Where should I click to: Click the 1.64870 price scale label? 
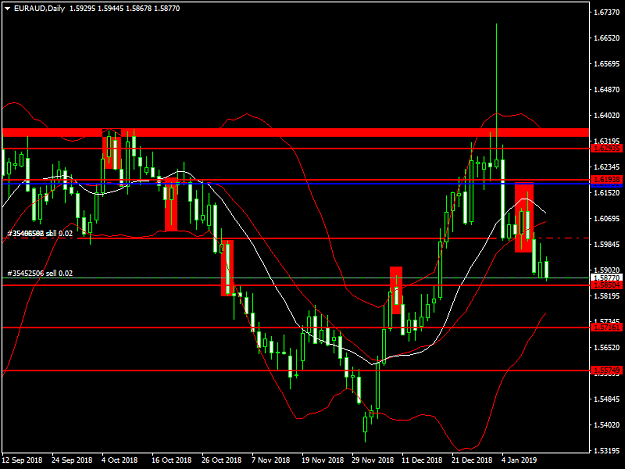[x=607, y=90]
